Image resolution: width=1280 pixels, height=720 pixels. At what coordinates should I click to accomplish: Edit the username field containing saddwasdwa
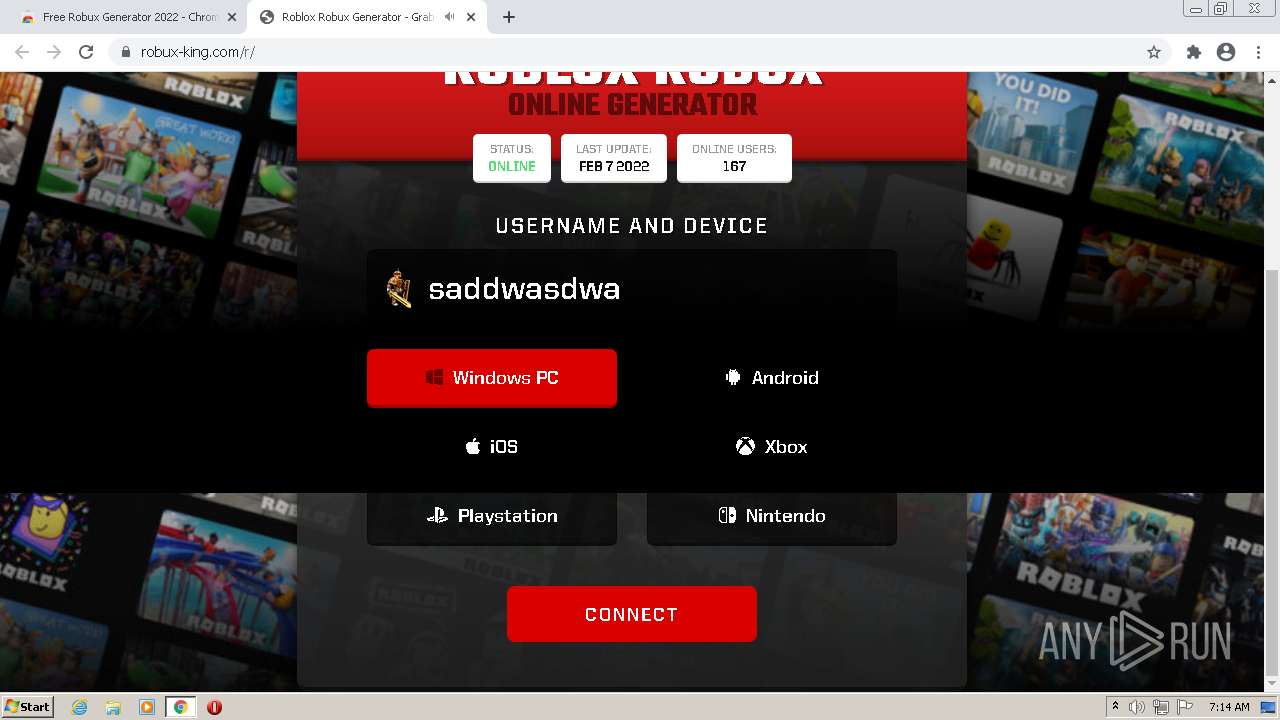(632, 289)
